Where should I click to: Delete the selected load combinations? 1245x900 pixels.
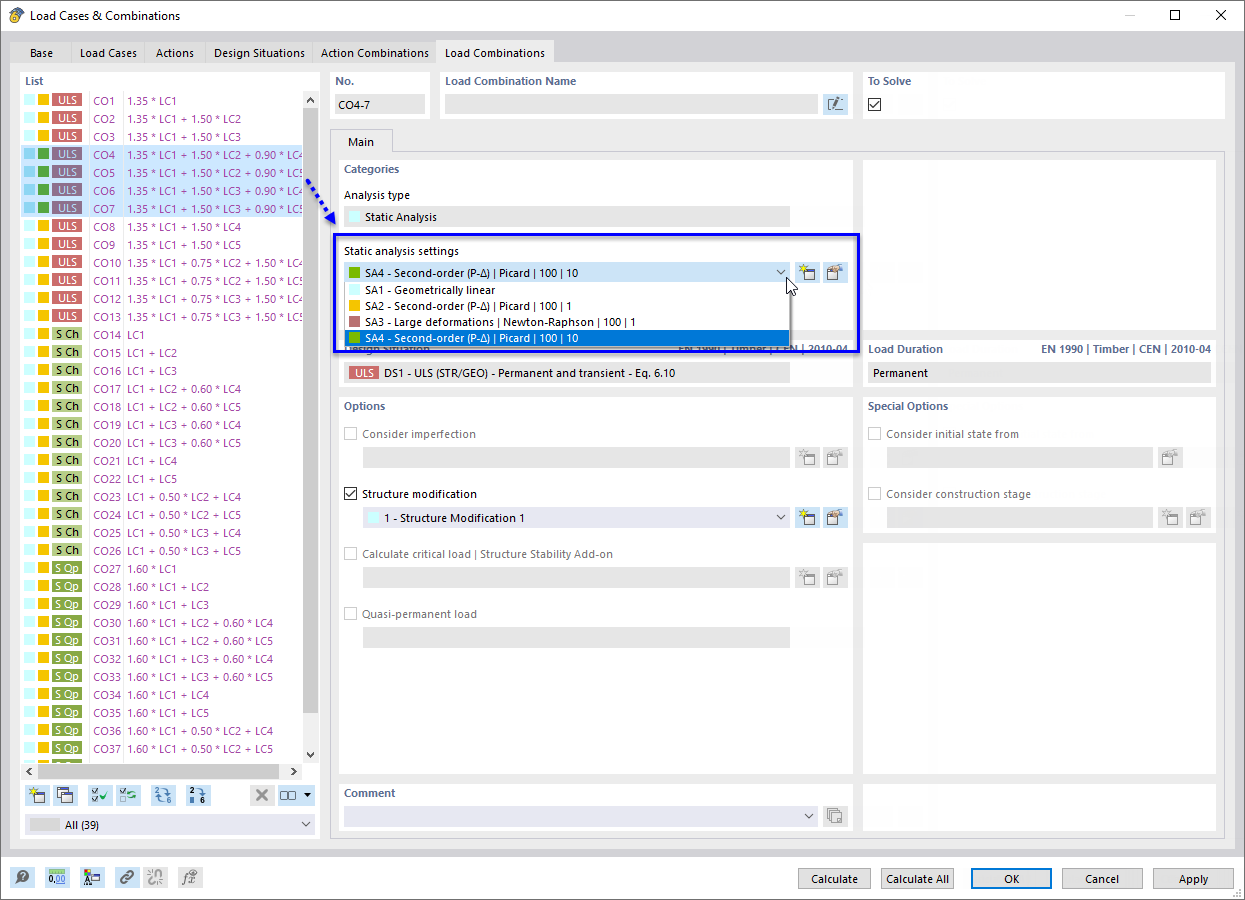(x=262, y=794)
